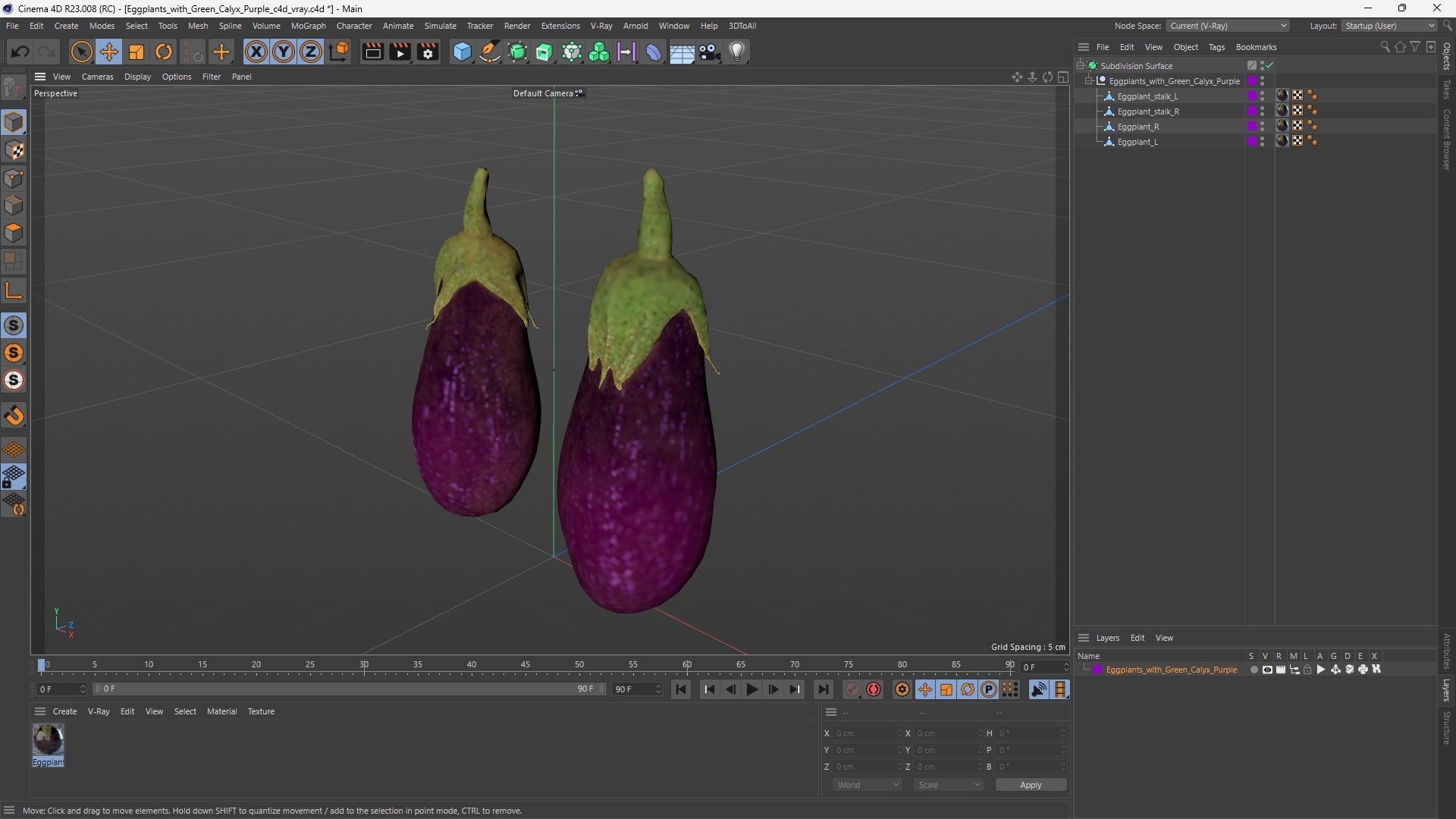Viewport: 1456px width, 819px height.
Task: Open the Simulate menu
Action: (x=440, y=26)
